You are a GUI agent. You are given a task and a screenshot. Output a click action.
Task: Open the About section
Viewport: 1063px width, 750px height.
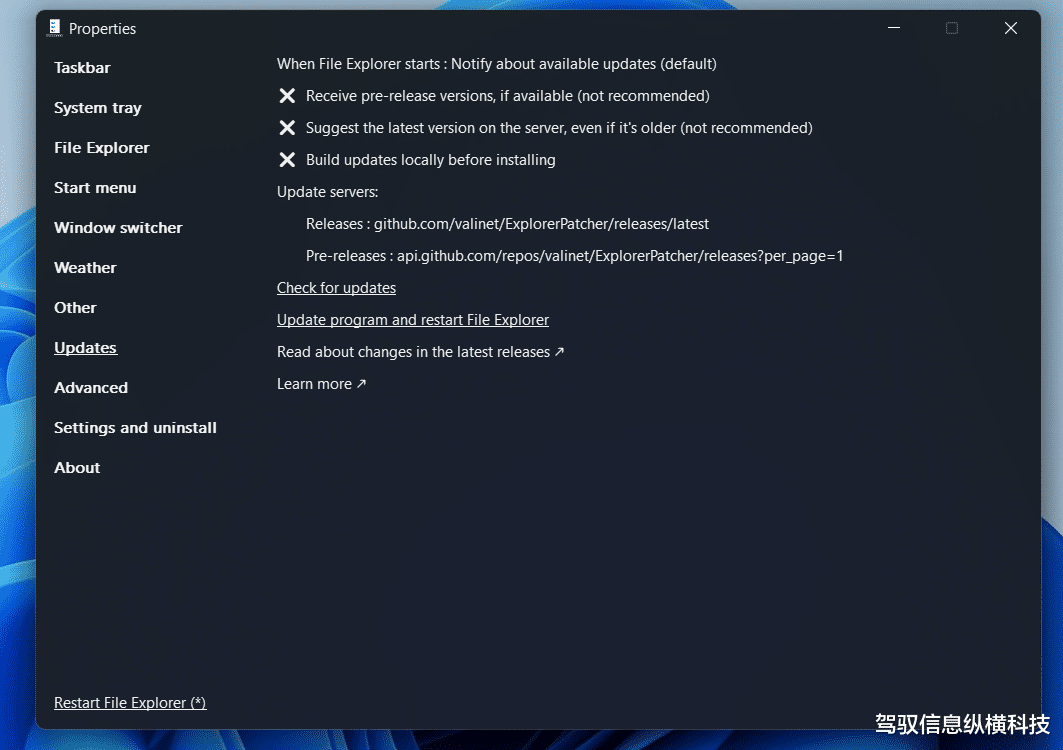77,468
